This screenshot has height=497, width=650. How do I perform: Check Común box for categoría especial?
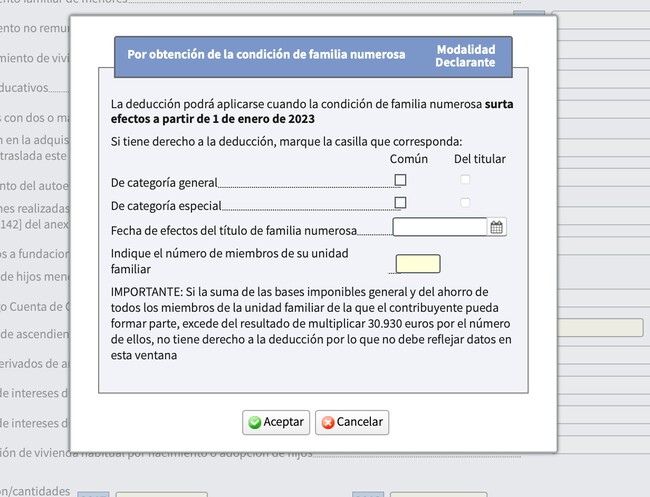click(400, 203)
